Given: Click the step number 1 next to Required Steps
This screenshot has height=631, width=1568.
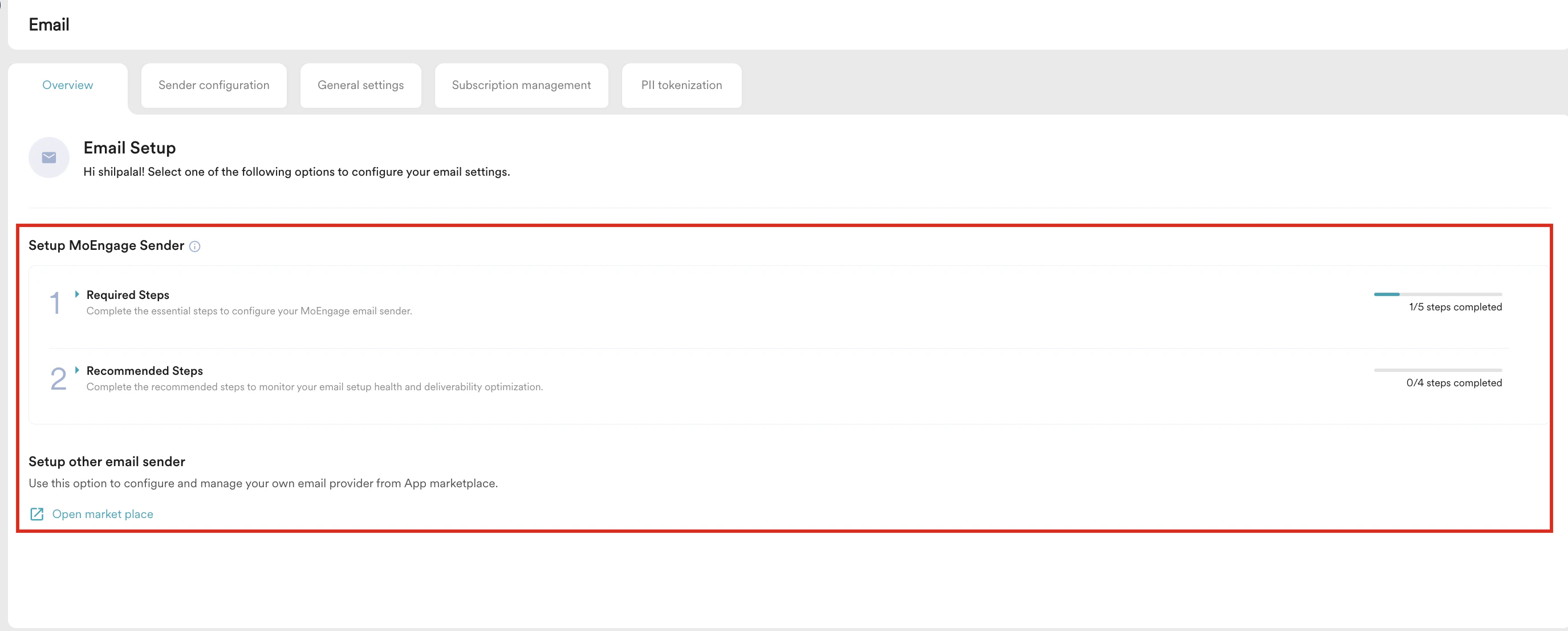Looking at the screenshot, I should [x=56, y=302].
